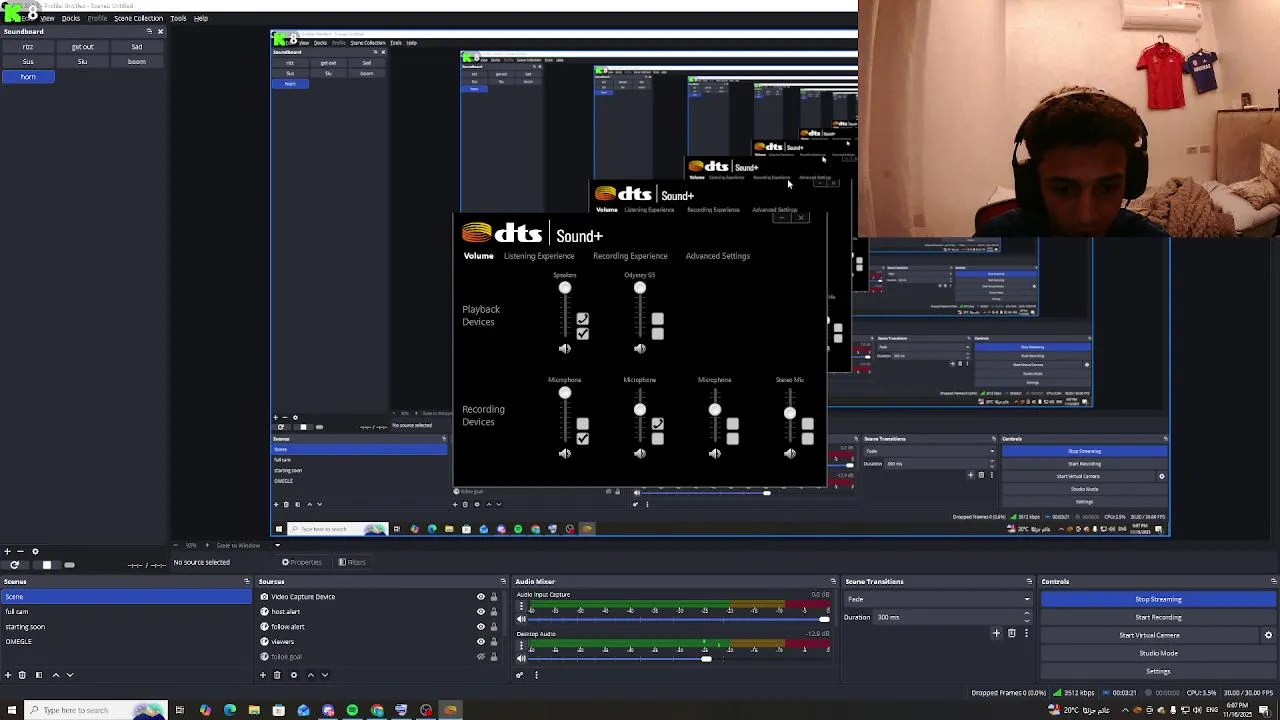Add a new scene with plus icon
This screenshot has width=1280, height=720.
8,675
